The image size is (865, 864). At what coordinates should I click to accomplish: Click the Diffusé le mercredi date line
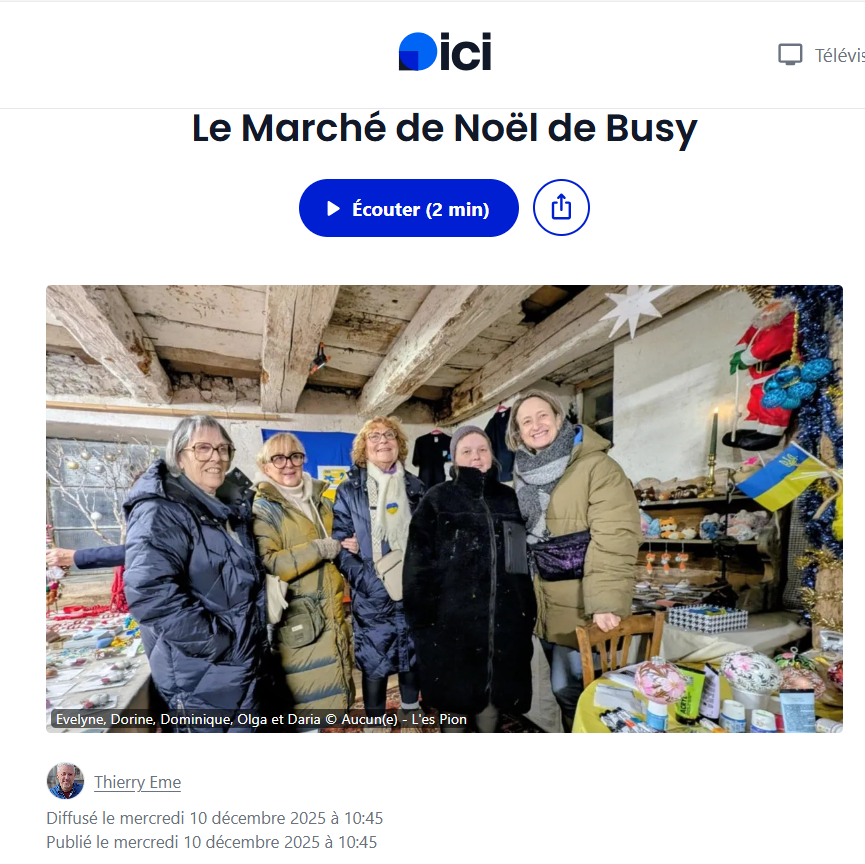point(215,818)
